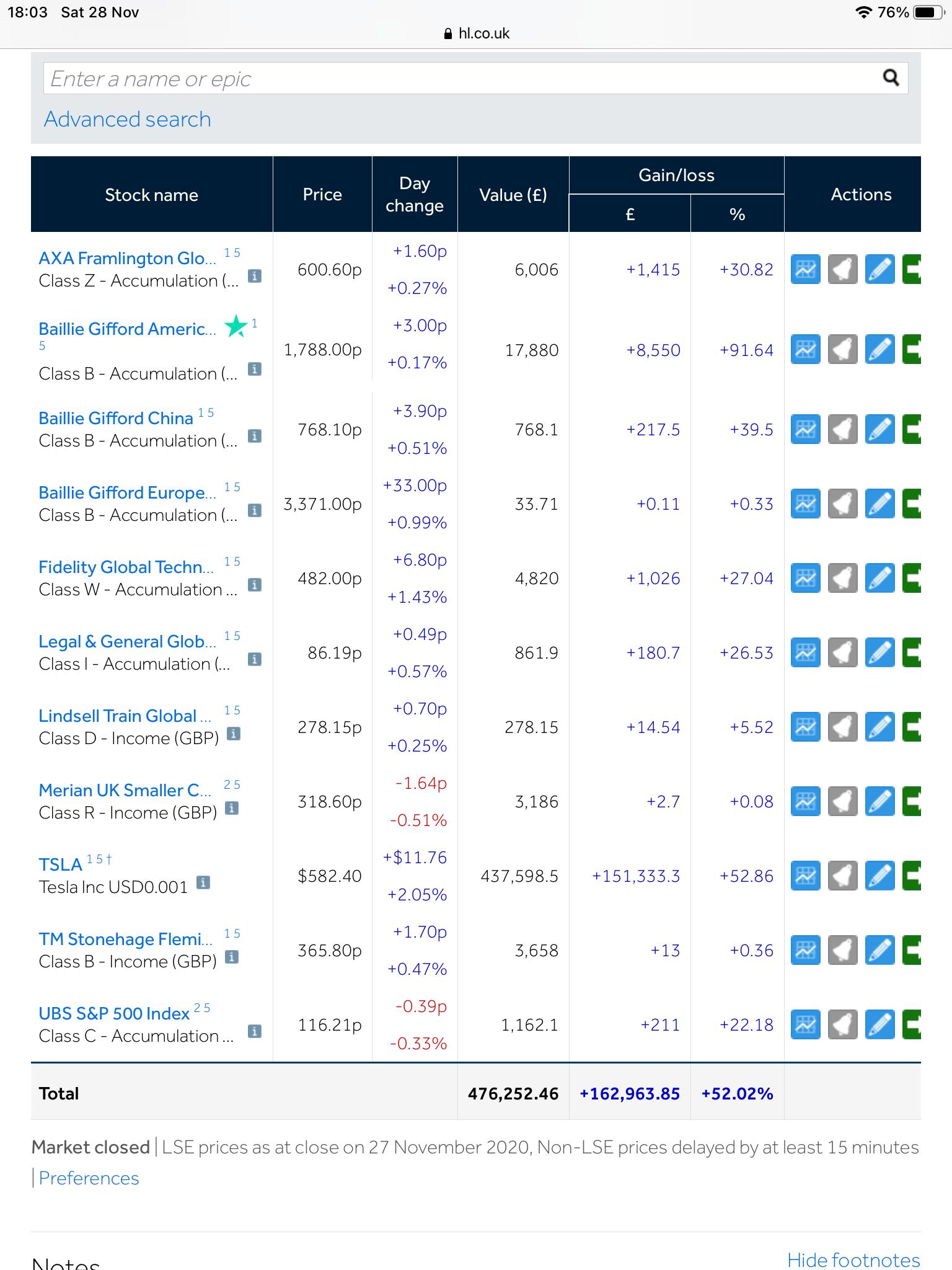Open Preferences link below table
The height and width of the screenshot is (1270, 952).
point(89,1178)
